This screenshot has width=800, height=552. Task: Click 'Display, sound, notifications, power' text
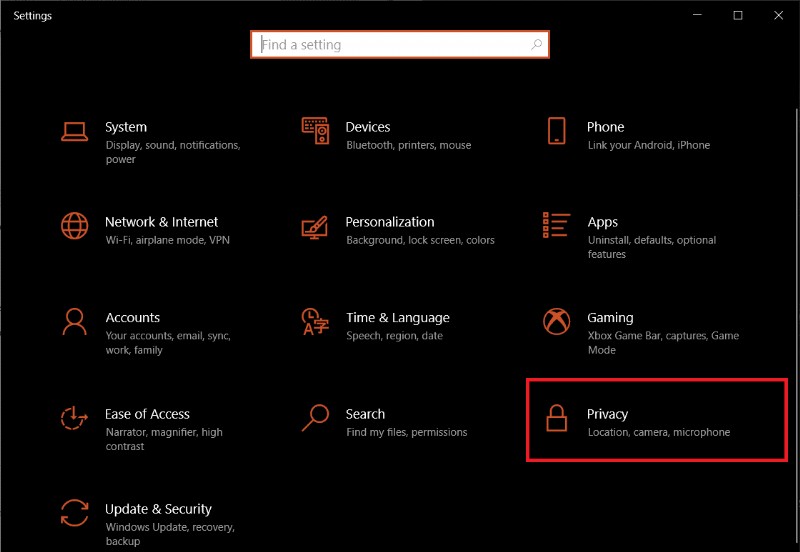click(173, 152)
